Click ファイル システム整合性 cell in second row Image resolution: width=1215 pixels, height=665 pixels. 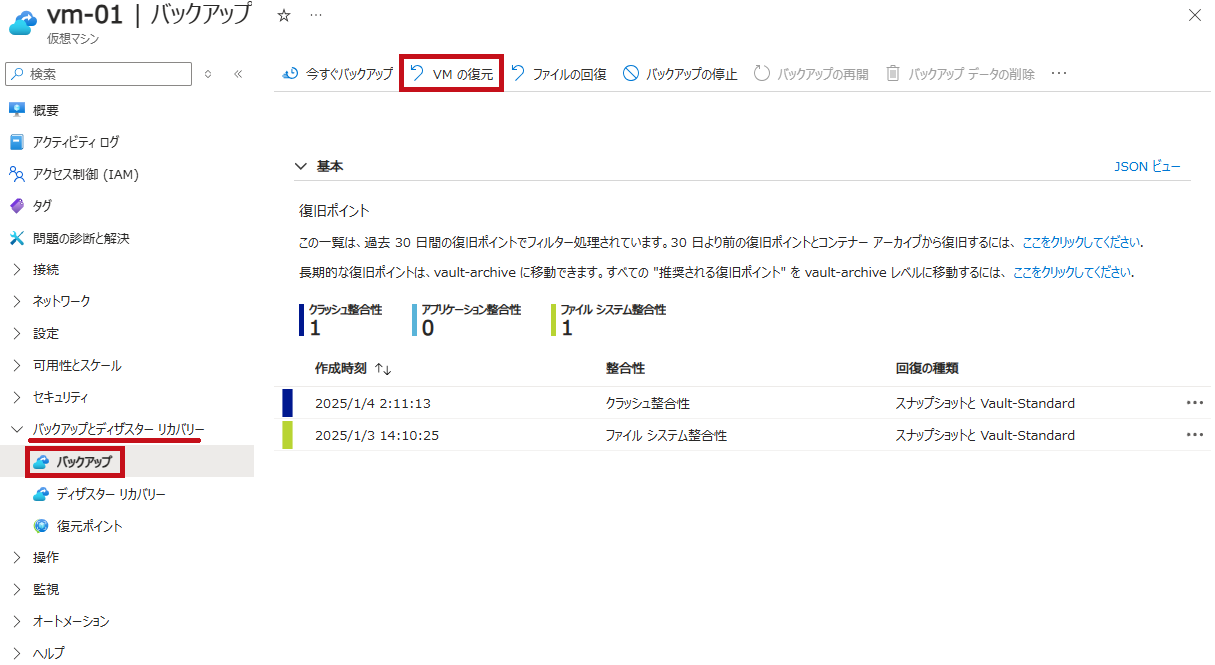point(666,435)
